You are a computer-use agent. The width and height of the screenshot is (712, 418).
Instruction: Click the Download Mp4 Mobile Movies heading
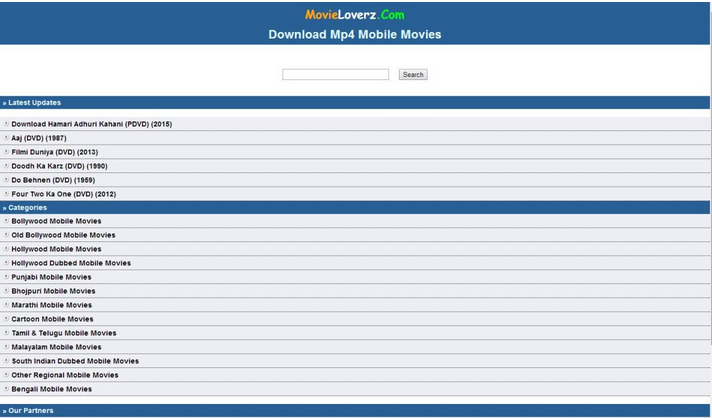coord(355,34)
